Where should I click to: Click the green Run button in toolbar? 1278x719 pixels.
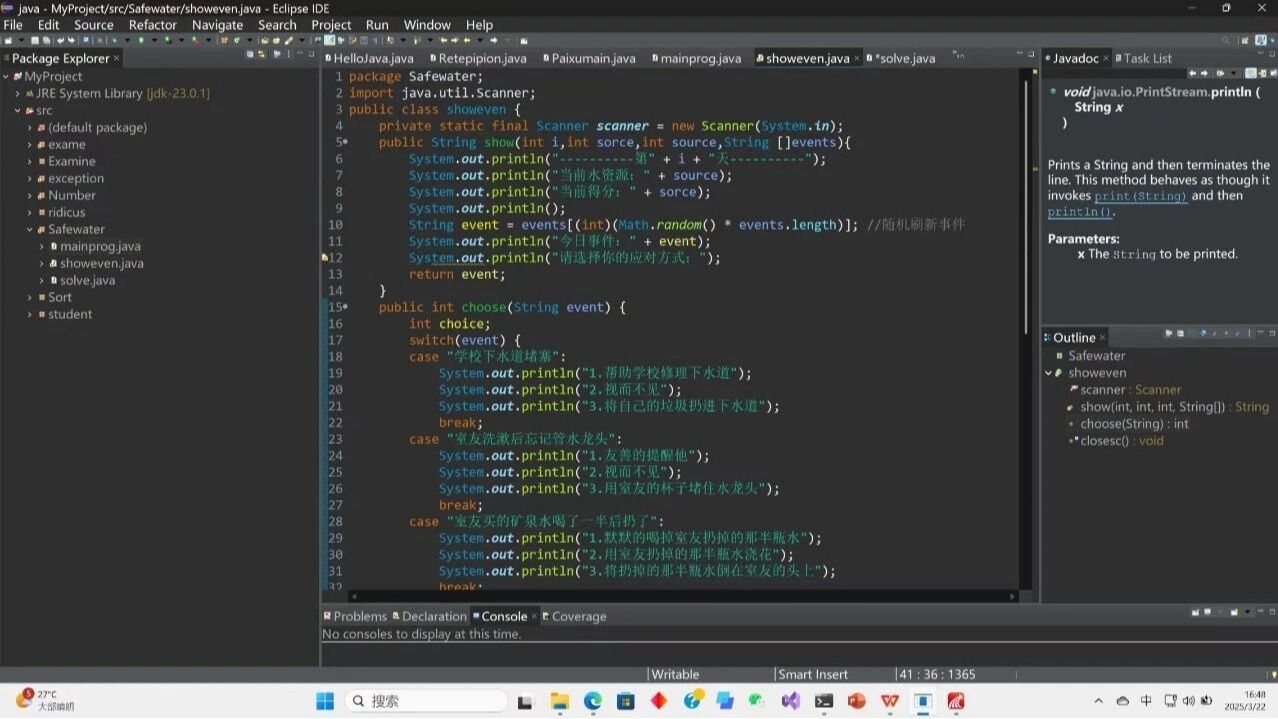pos(141,41)
